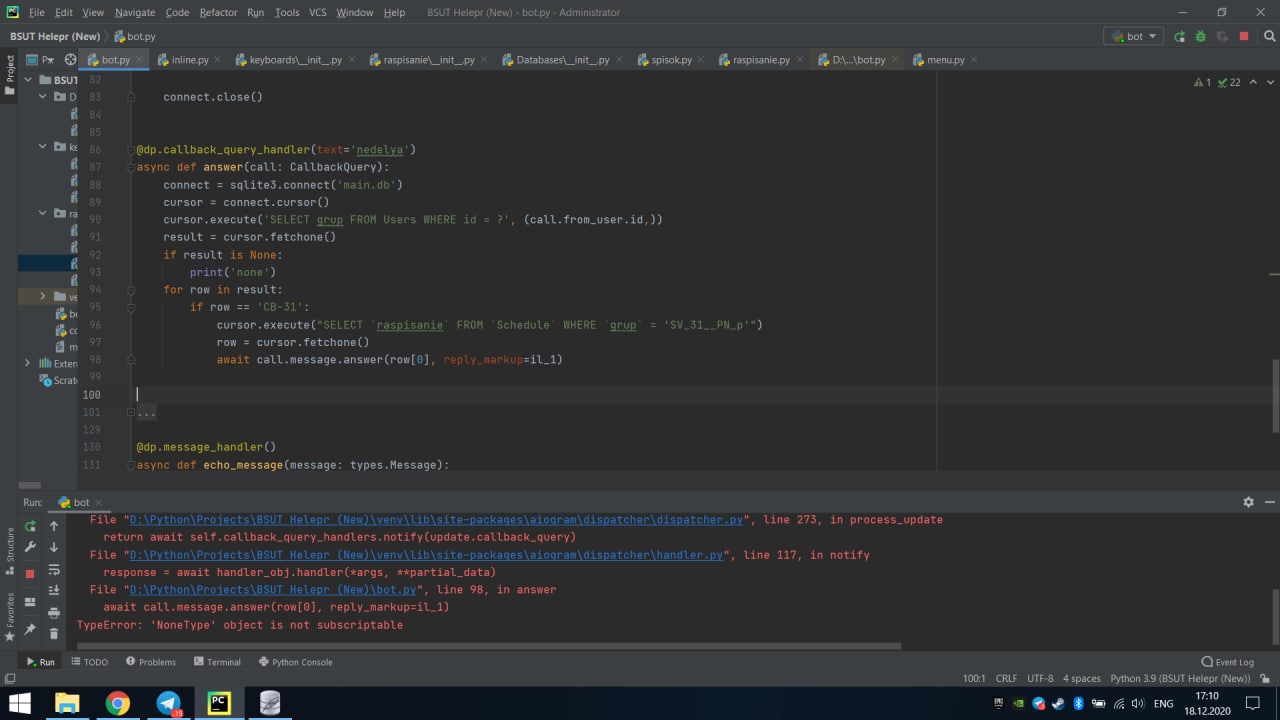Open the File menu

point(37,12)
